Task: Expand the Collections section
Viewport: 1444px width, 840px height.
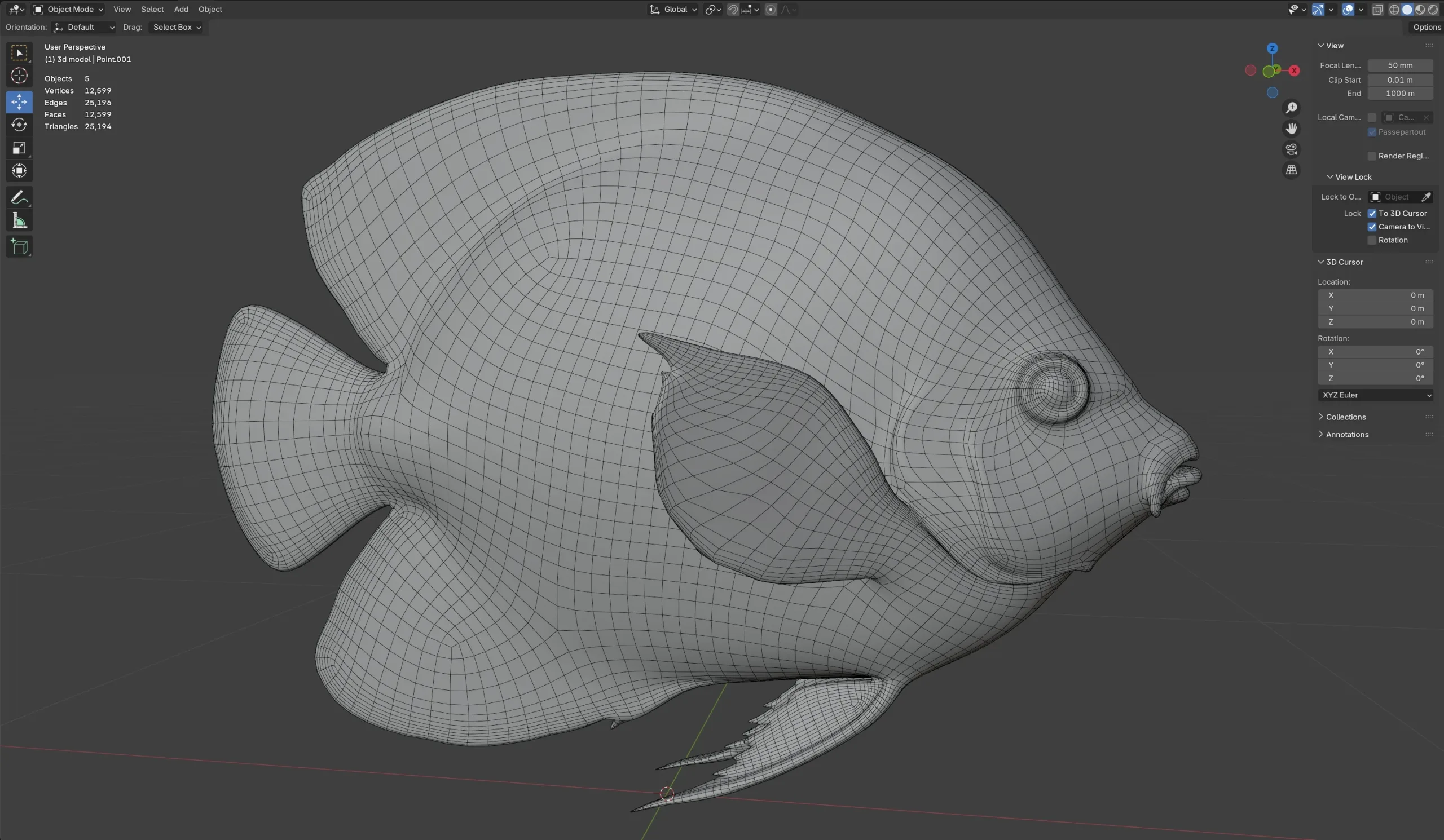Action: click(x=1345, y=416)
